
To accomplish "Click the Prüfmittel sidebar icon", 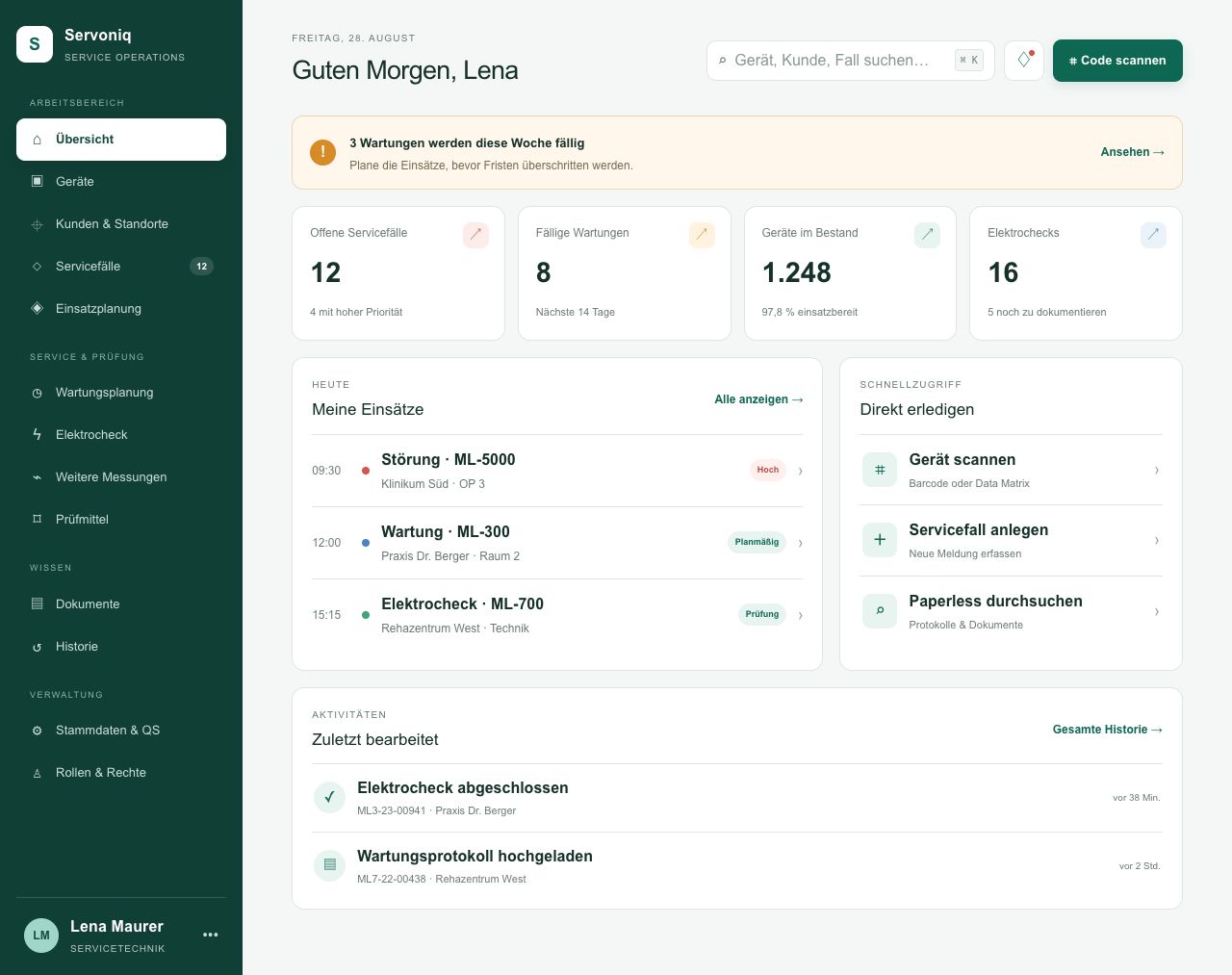I will (37, 519).
